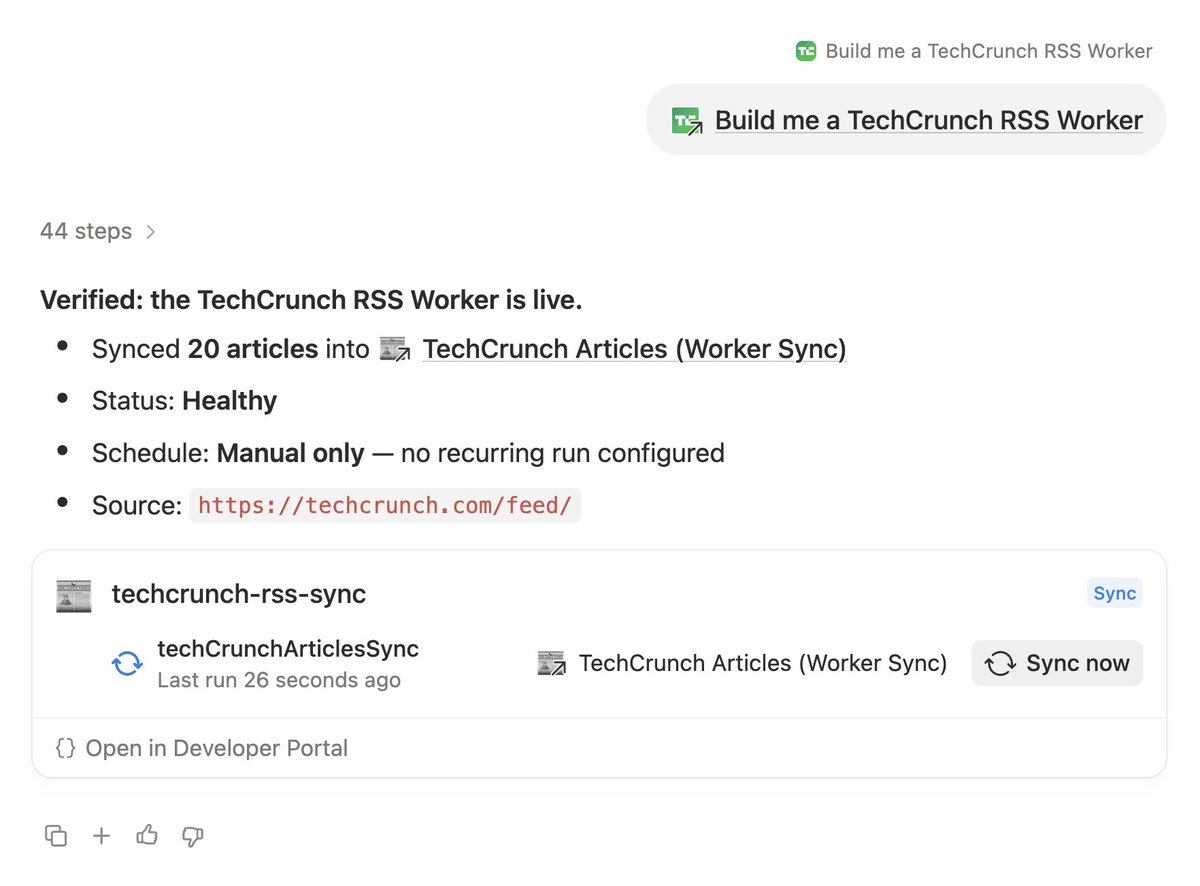Click the small TechCrunch icon above the message bubble
Viewport: 1200px width, 886px height.
click(806, 51)
